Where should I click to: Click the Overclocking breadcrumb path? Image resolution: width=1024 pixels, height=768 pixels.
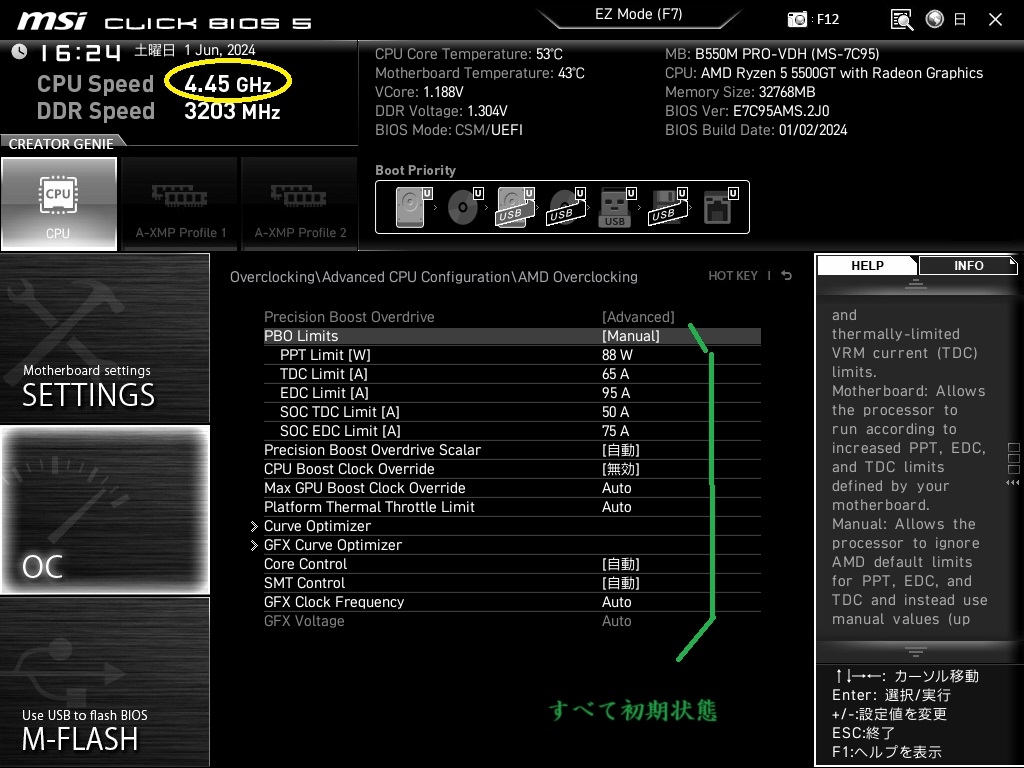click(x=434, y=277)
